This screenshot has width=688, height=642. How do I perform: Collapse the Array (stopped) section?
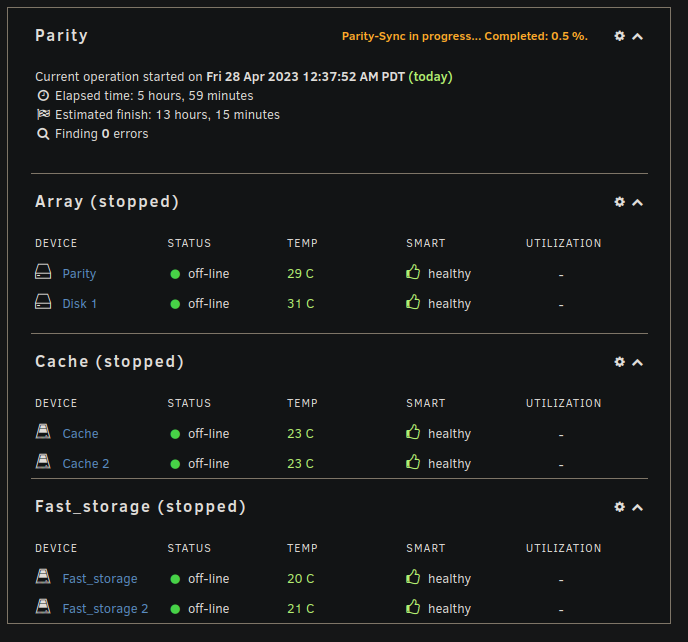[637, 203]
